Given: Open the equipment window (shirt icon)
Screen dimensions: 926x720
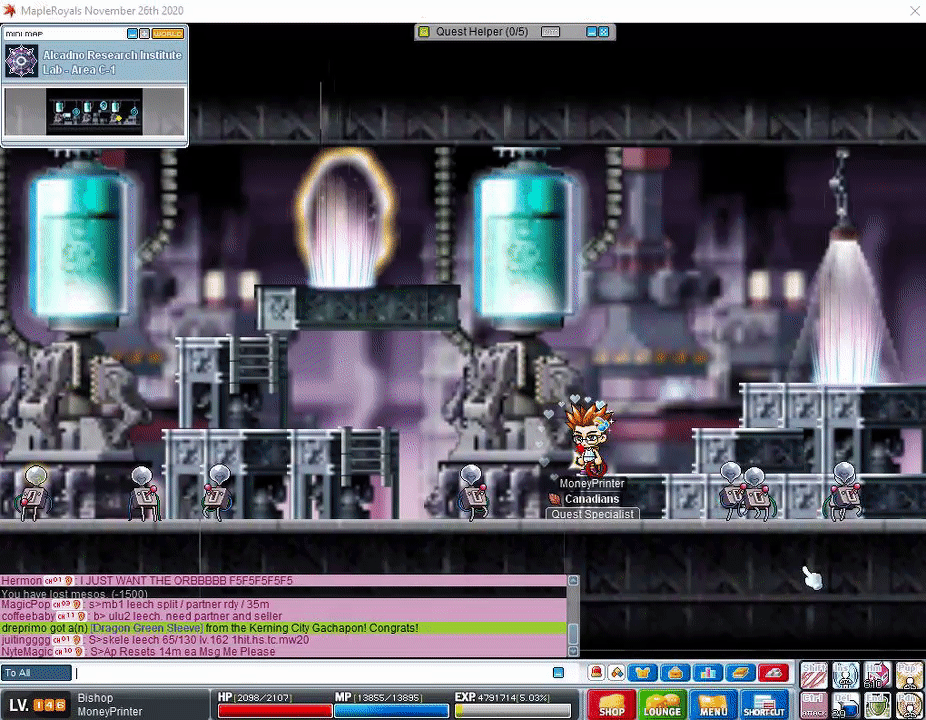Looking at the screenshot, I should [643, 672].
